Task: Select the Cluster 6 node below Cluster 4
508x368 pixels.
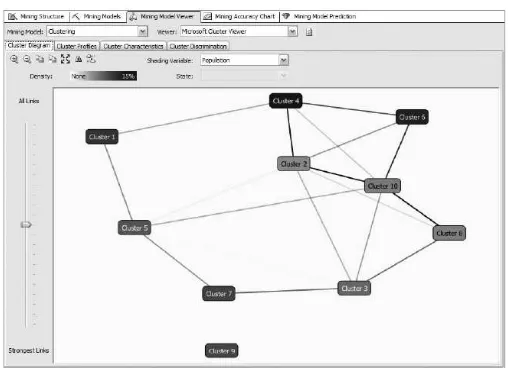Action: click(x=412, y=117)
